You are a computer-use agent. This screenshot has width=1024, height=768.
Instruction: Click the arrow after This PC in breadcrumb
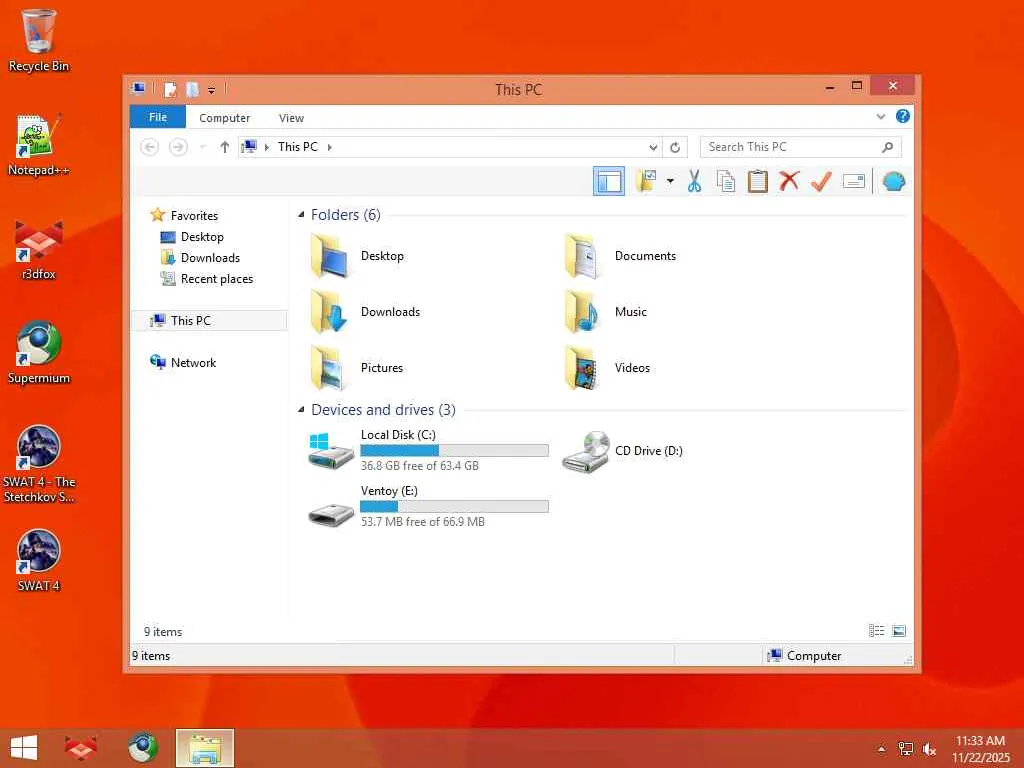tap(329, 148)
